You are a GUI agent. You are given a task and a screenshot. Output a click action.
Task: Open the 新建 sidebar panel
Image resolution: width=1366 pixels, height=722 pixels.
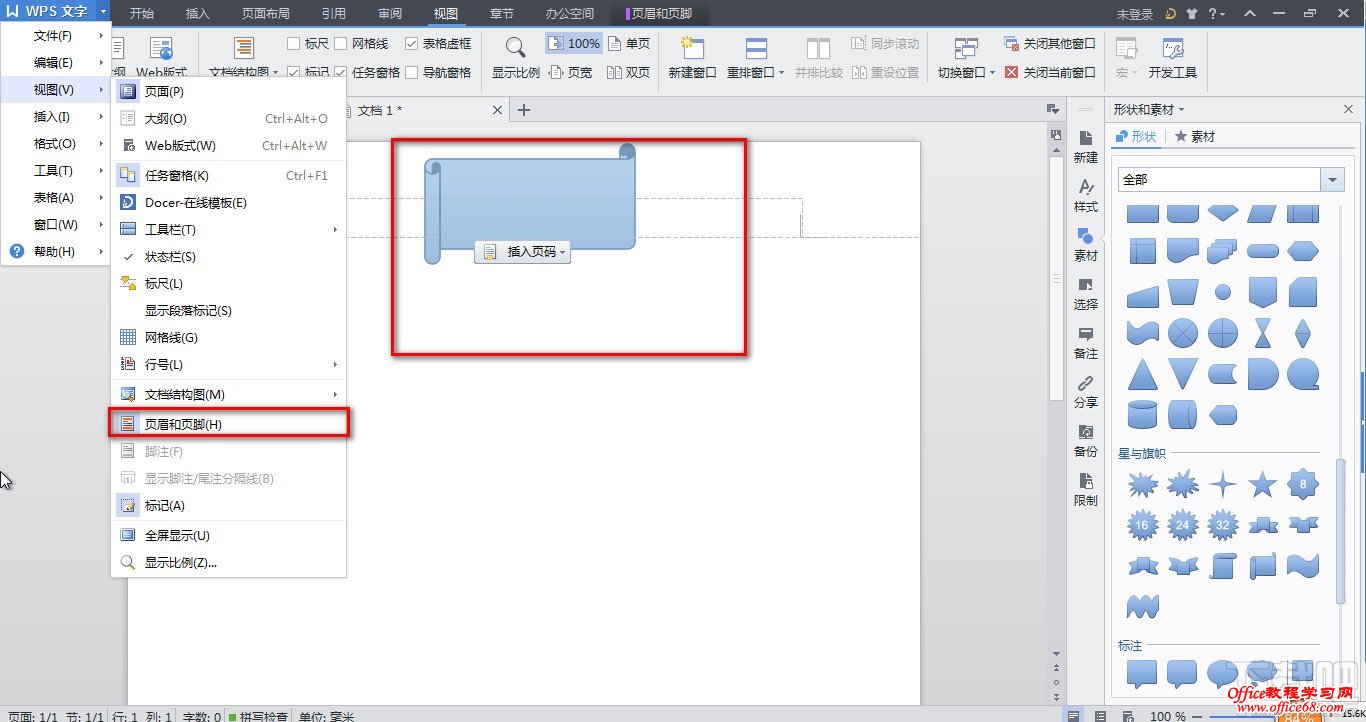[1086, 146]
